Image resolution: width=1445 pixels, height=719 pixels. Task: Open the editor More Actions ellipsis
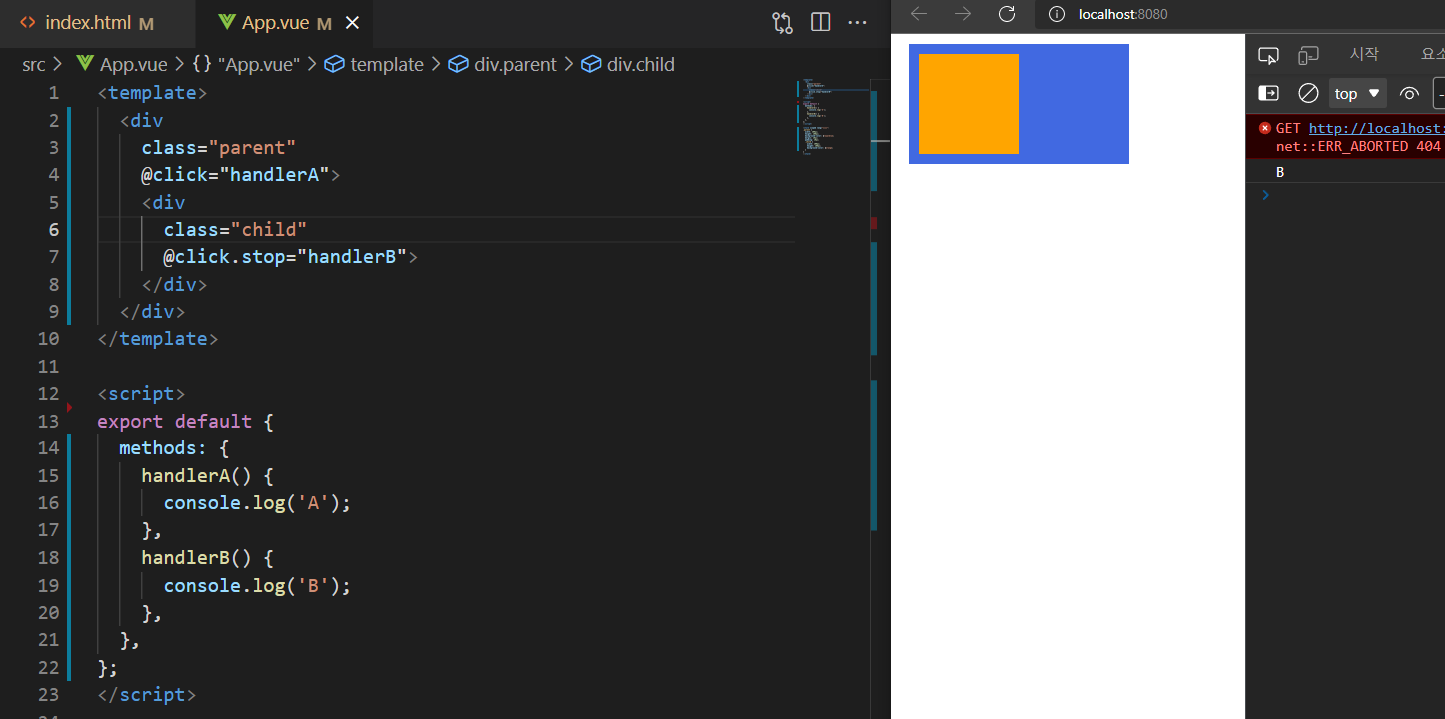click(858, 23)
